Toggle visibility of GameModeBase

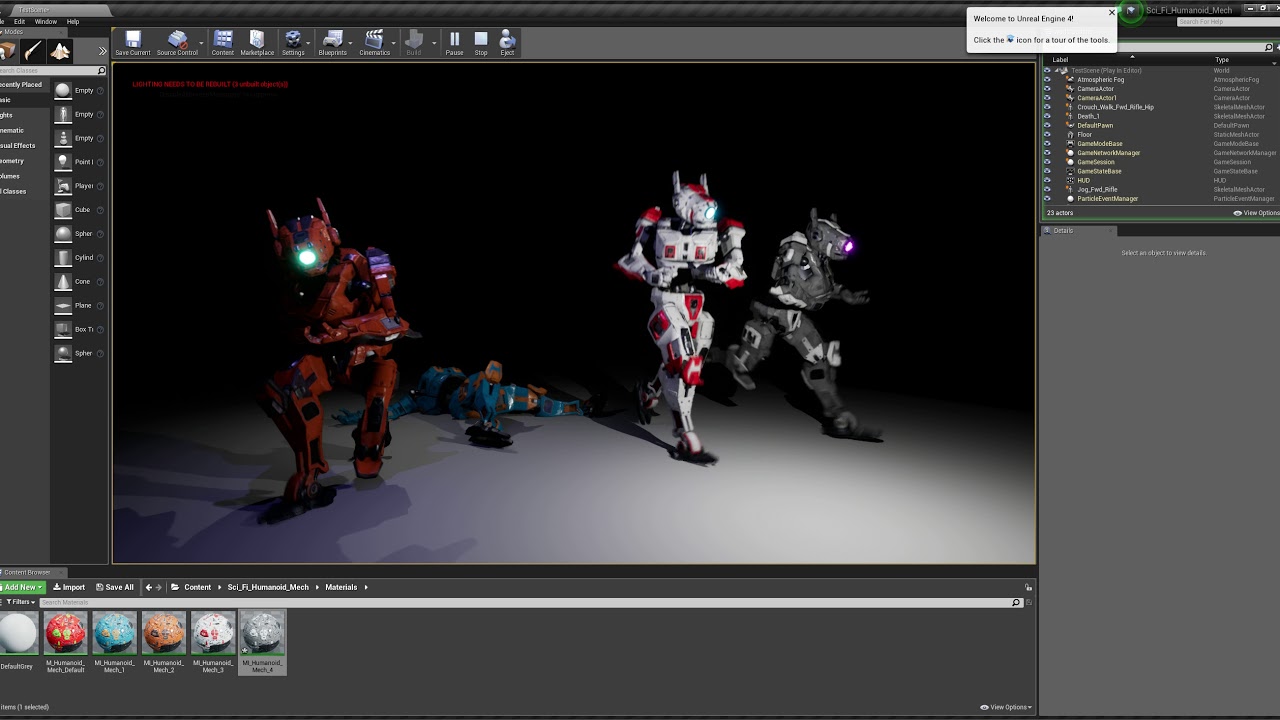point(1047,144)
